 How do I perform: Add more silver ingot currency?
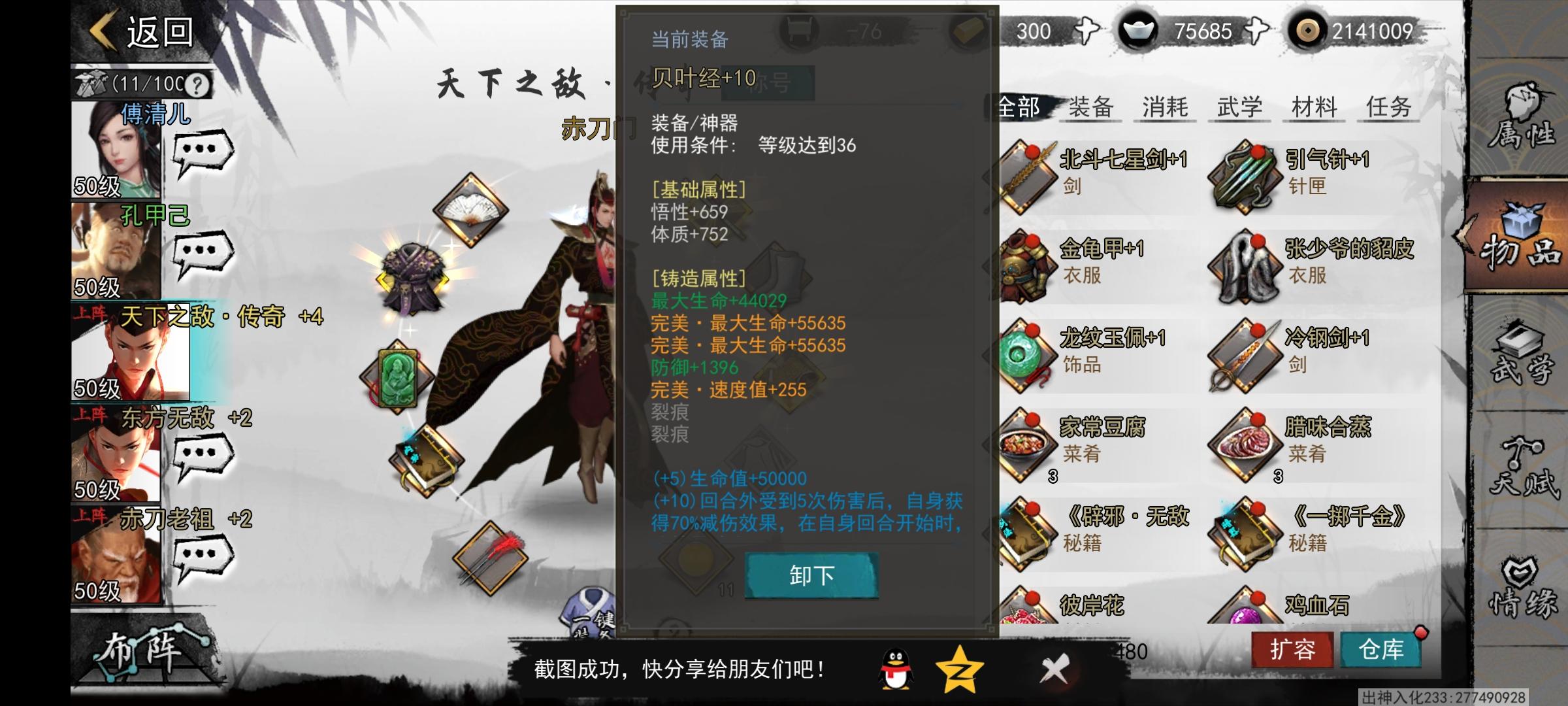pos(1256,31)
